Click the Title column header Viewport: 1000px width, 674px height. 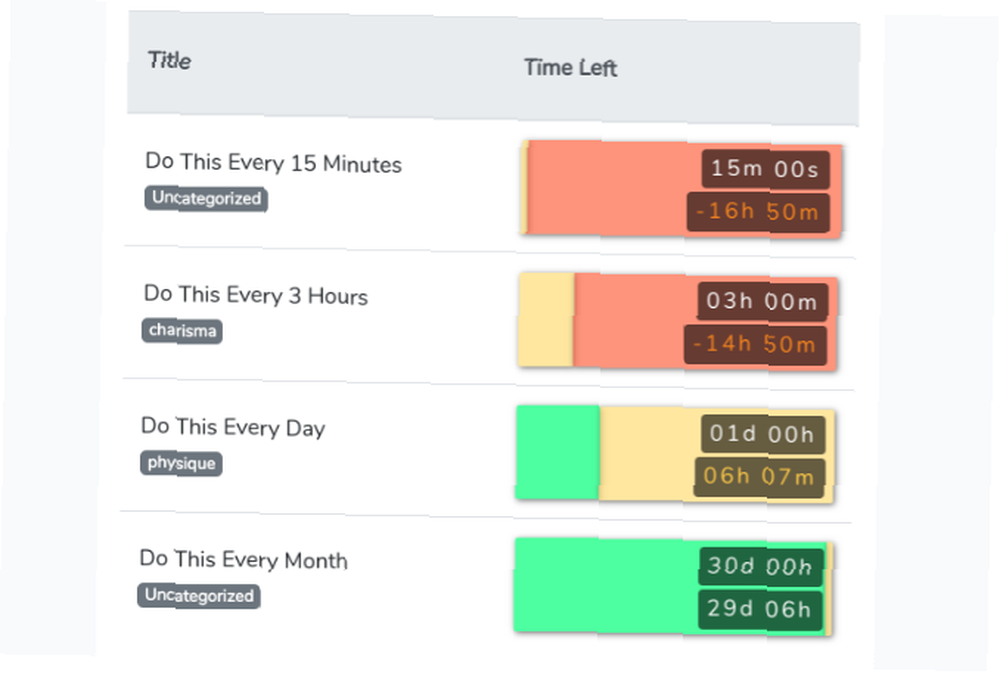(169, 61)
